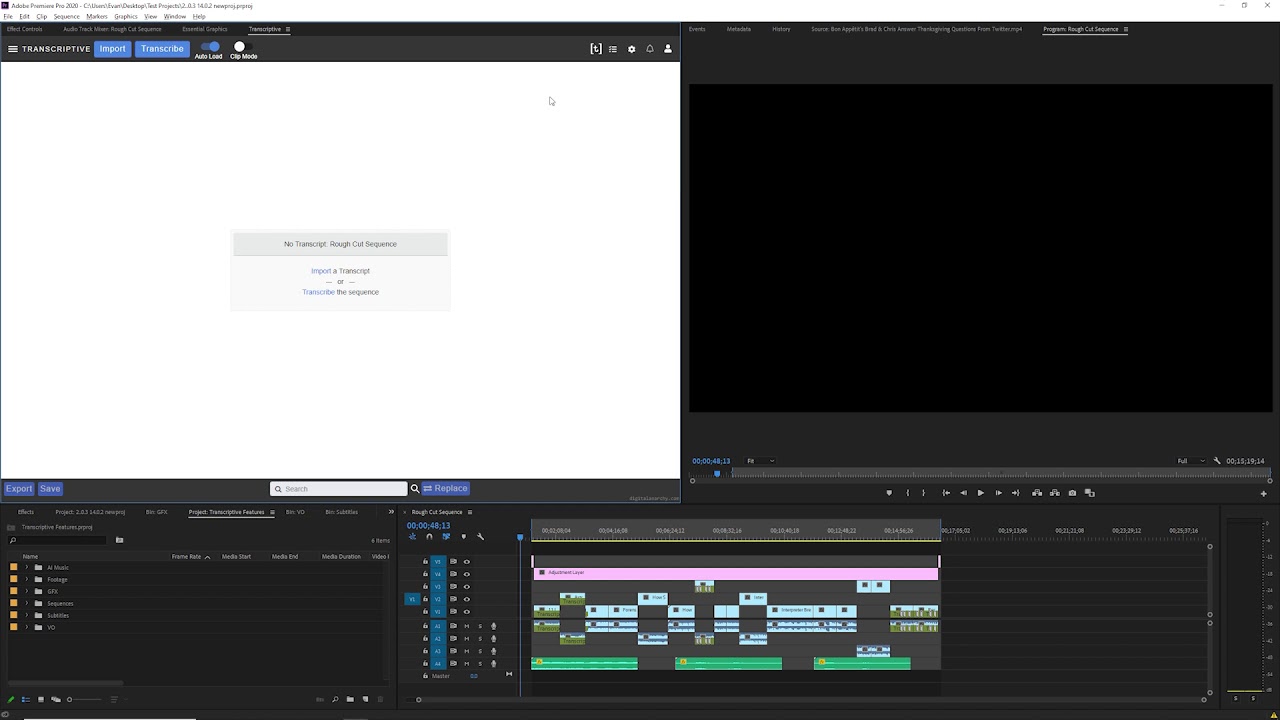Screen dimensions: 1280x720
Task: Switch Project panel to freeform view
Action: [55, 699]
